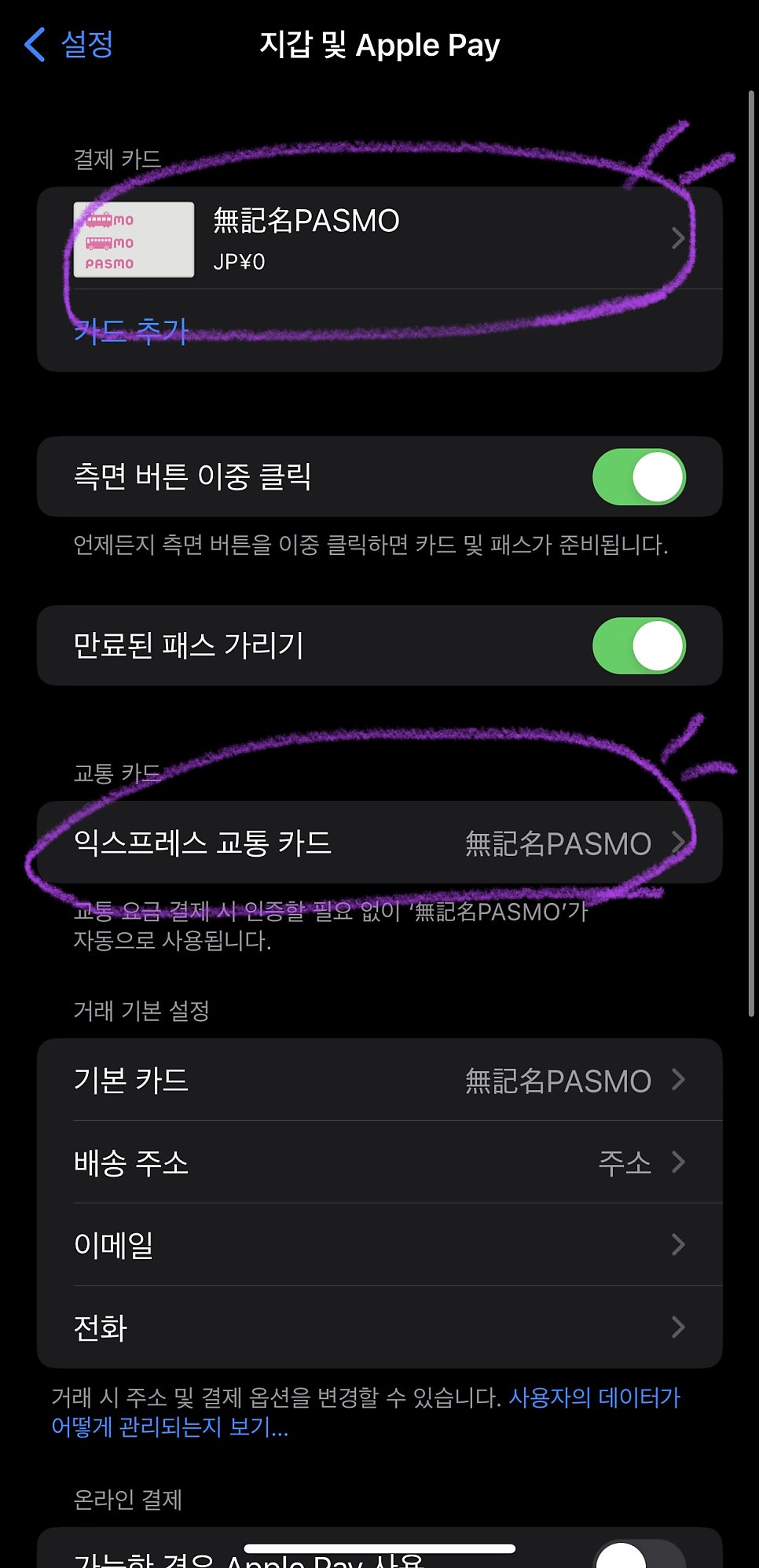Screen dimensions: 759x1568
Task: Open 배송 주소 settings
Action: [379, 1162]
